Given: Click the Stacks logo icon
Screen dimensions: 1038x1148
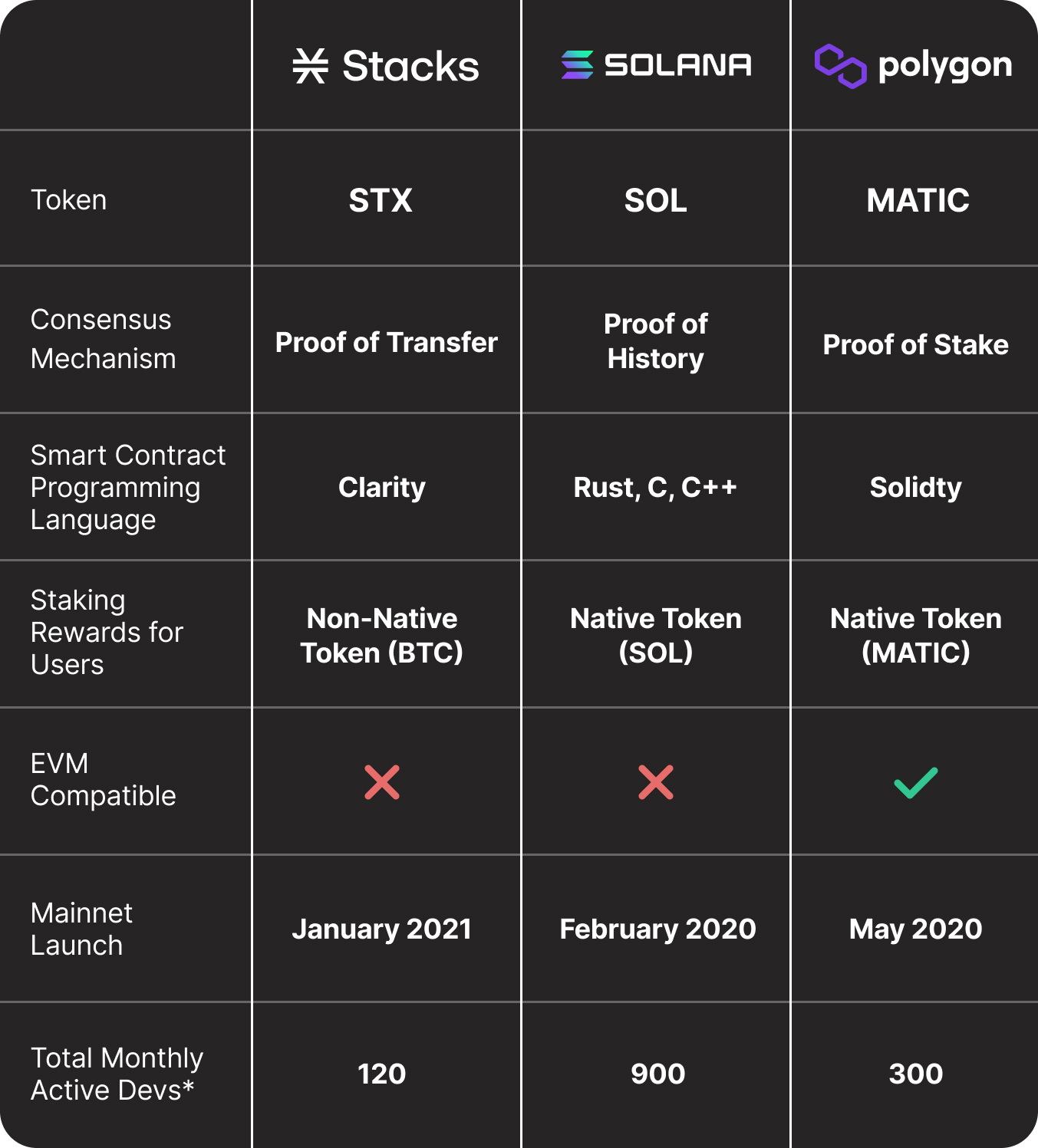Looking at the screenshot, I should coord(311,66).
